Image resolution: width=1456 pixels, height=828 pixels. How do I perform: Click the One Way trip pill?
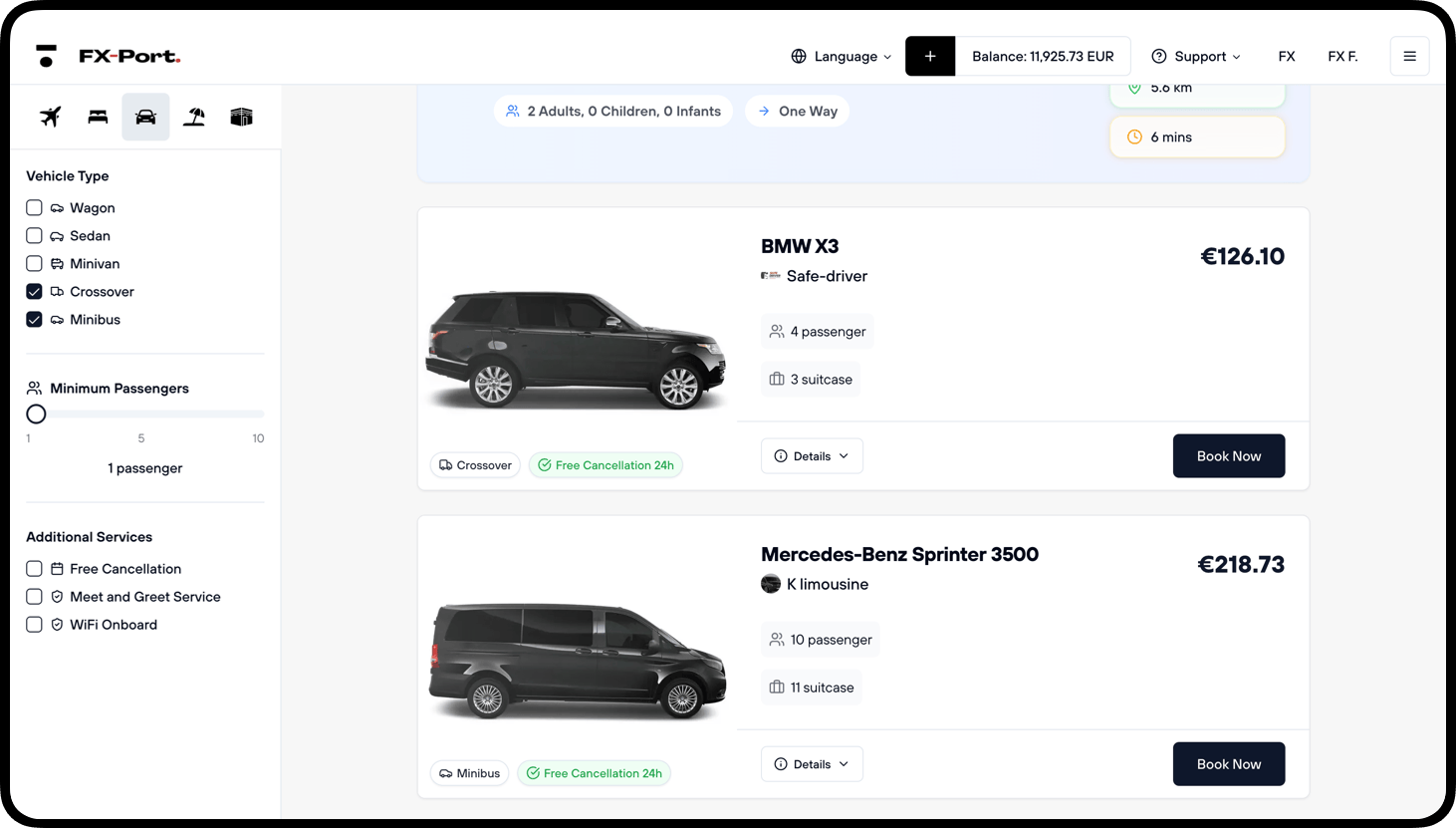coord(797,111)
